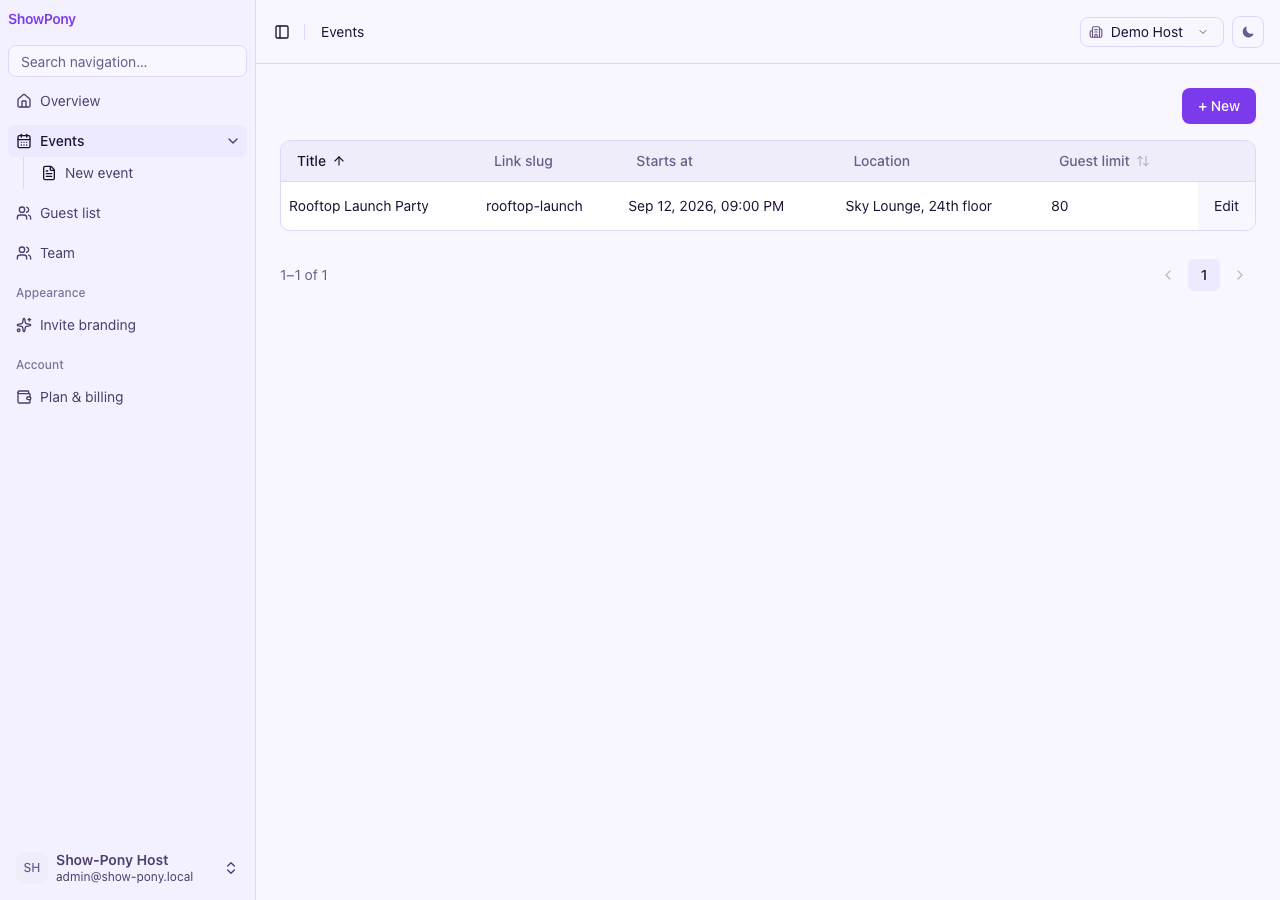Click the Link slug column header
The image size is (1280, 900).
[x=523, y=161]
